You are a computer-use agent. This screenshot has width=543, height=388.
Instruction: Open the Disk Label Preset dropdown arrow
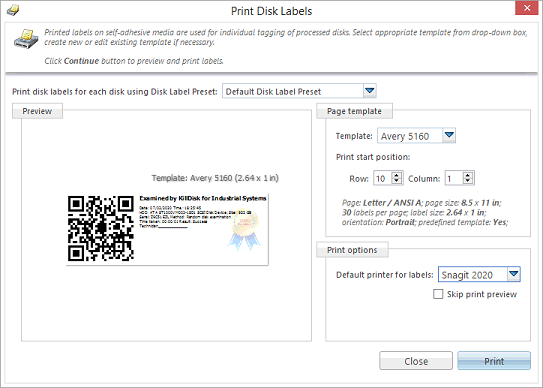(x=370, y=91)
